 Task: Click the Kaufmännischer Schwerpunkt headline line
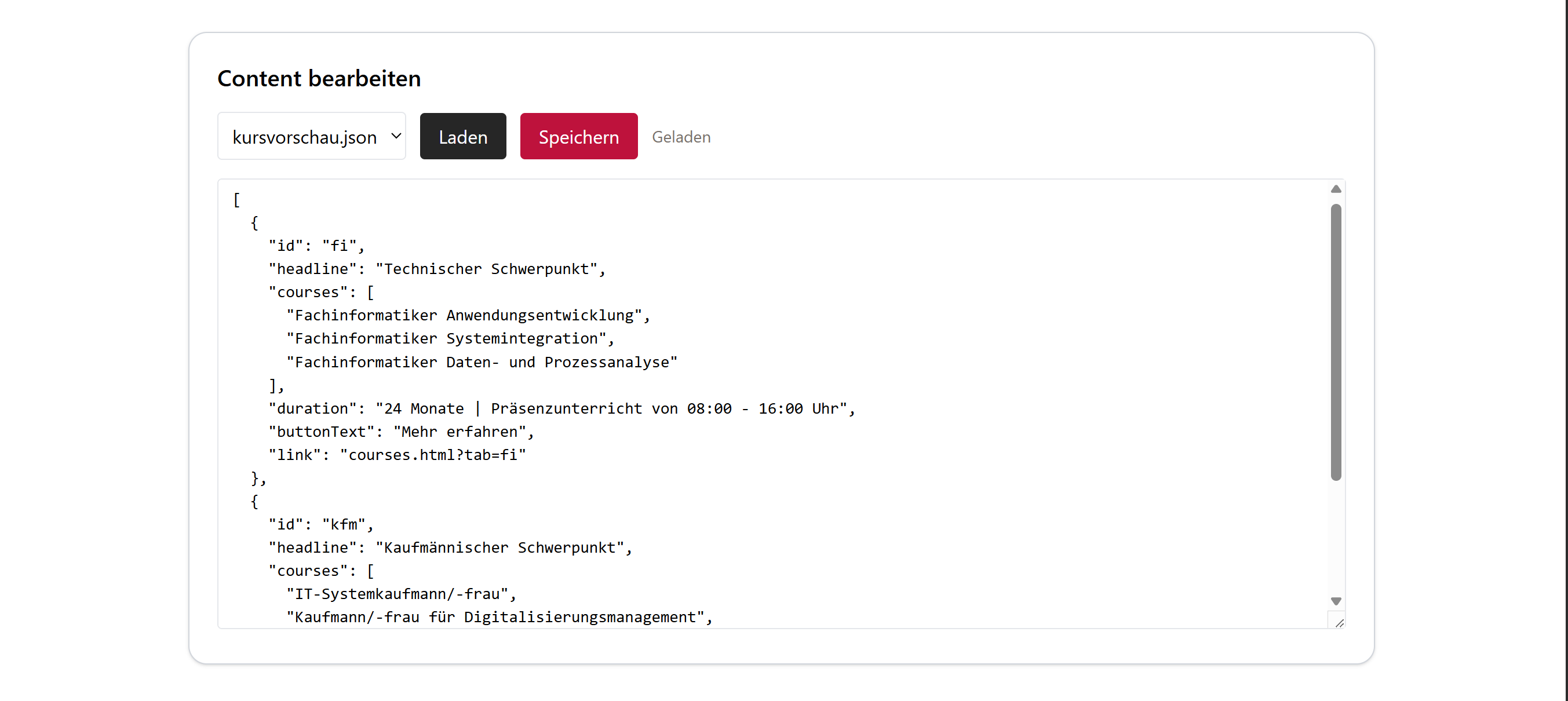click(x=450, y=547)
